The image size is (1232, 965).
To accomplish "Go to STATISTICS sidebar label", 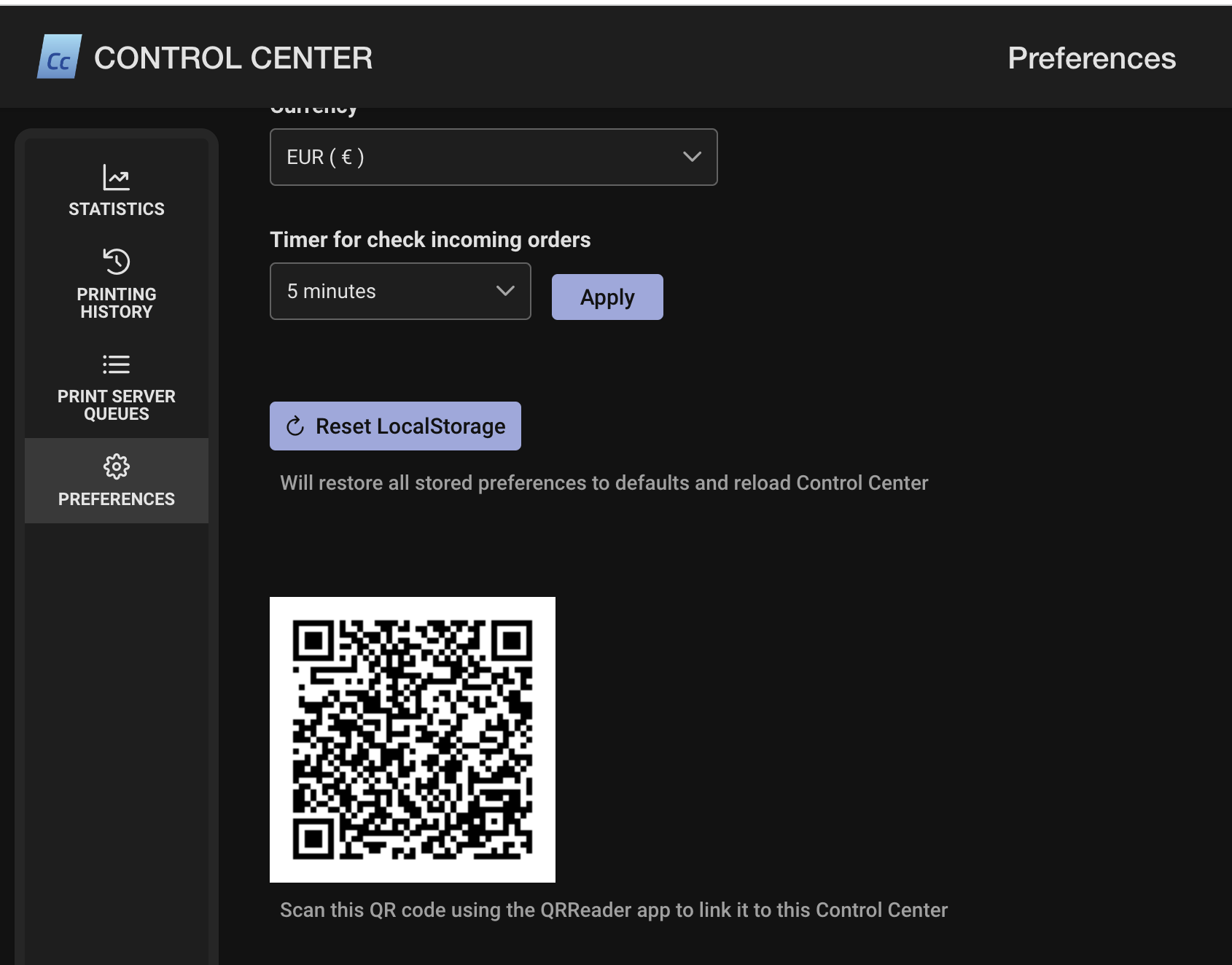I will [x=117, y=209].
